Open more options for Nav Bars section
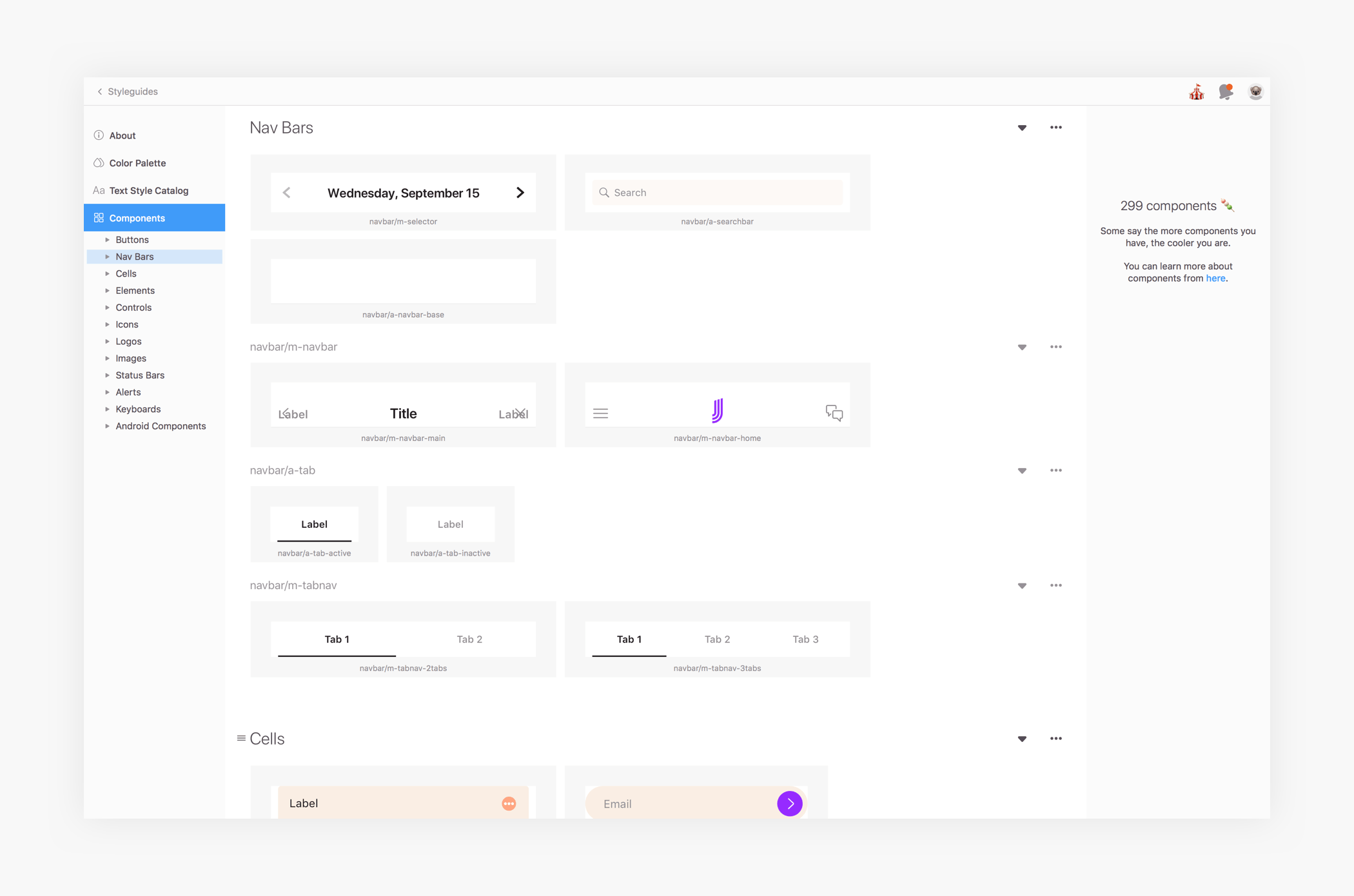The width and height of the screenshot is (1354, 896). point(1055,128)
